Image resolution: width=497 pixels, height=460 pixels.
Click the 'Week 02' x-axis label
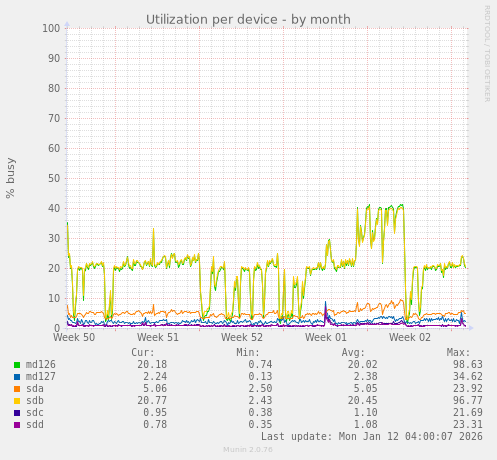pos(410,337)
